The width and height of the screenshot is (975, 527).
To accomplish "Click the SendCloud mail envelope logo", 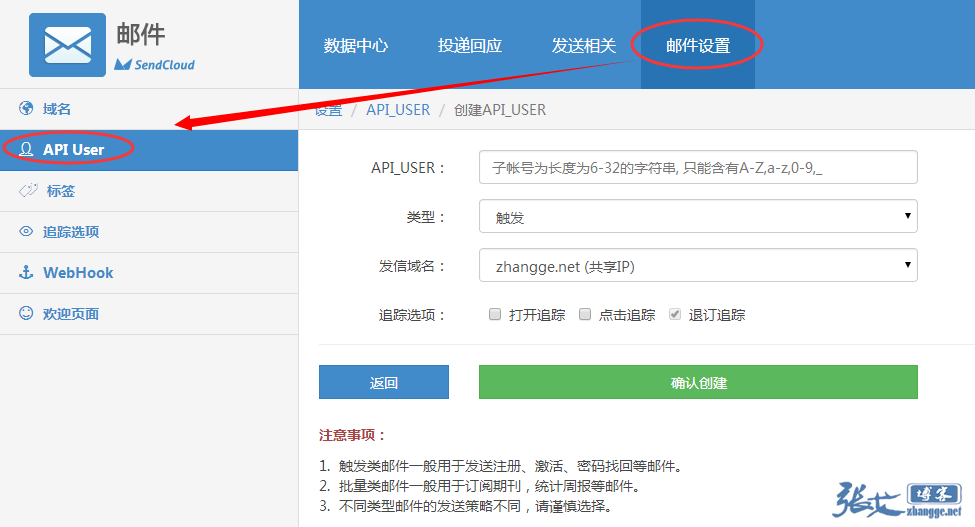I will click(x=67, y=45).
